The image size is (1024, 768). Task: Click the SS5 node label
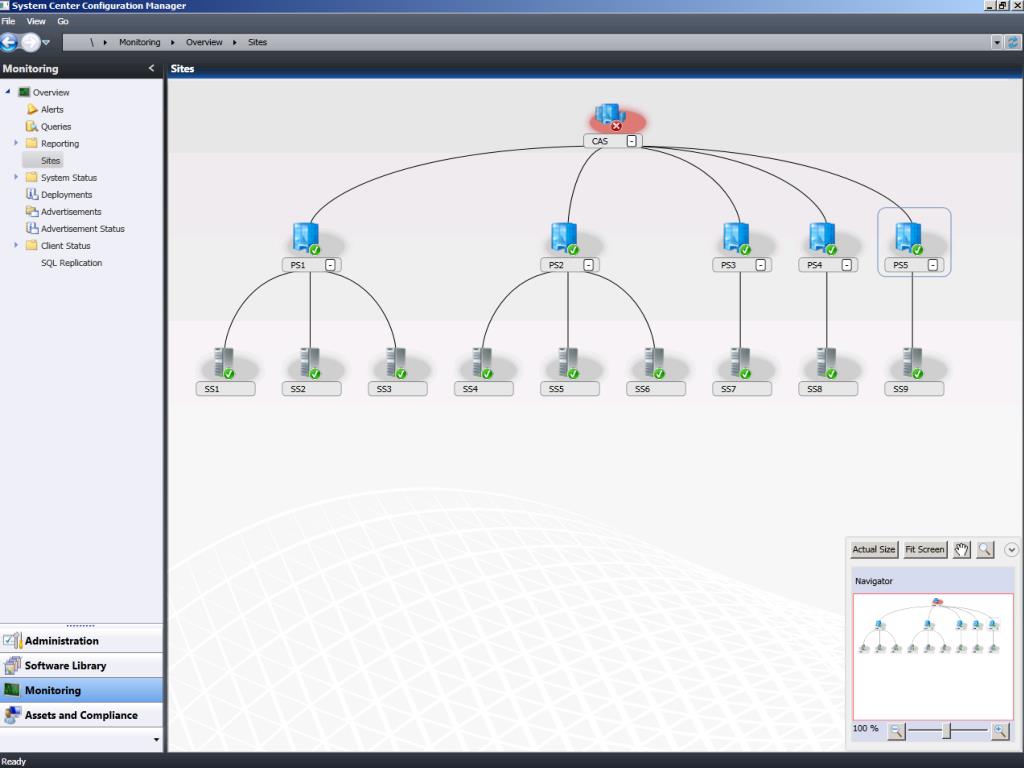[569, 389]
